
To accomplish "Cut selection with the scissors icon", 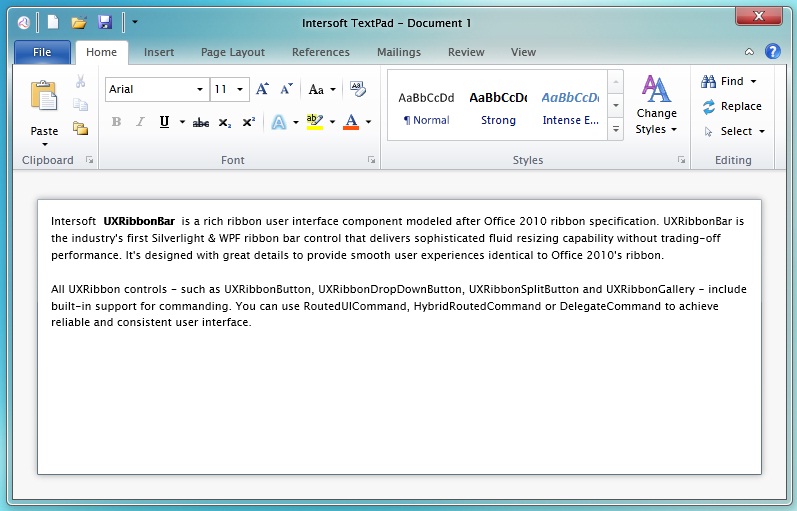I will coord(80,81).
